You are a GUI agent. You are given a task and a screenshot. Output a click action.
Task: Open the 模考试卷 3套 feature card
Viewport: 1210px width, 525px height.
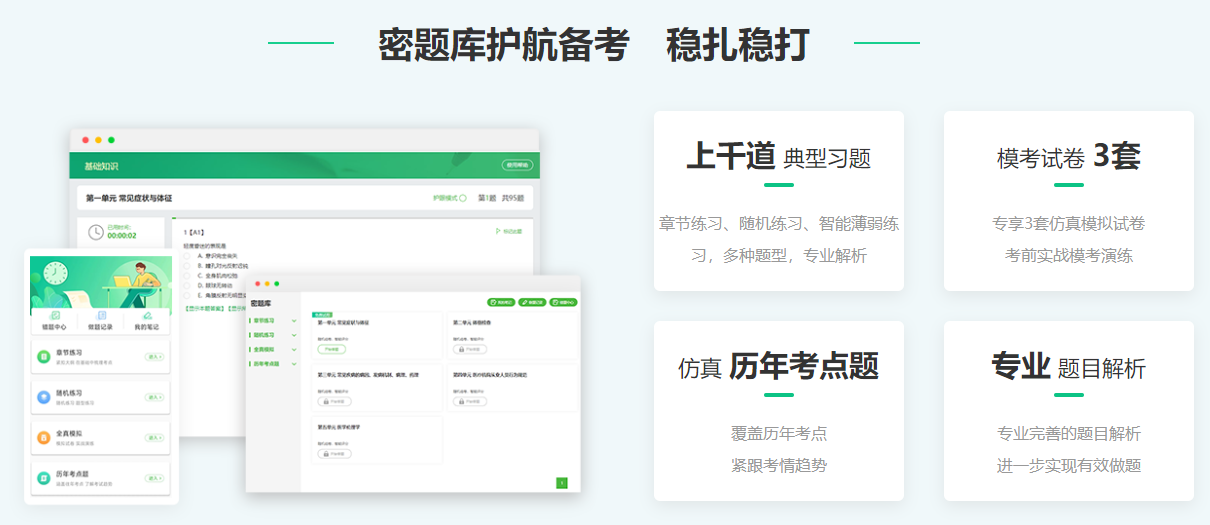pyautogui.click(x=1068, y=201)
